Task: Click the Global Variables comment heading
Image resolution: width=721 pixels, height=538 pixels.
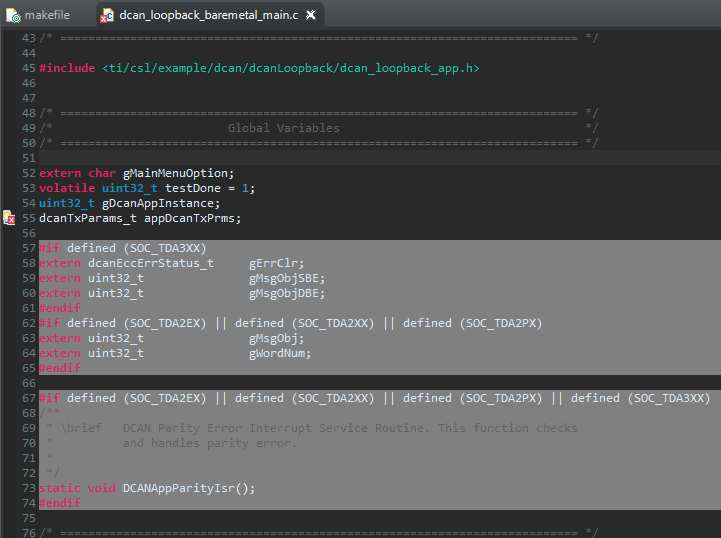Action: coord(284,128)
